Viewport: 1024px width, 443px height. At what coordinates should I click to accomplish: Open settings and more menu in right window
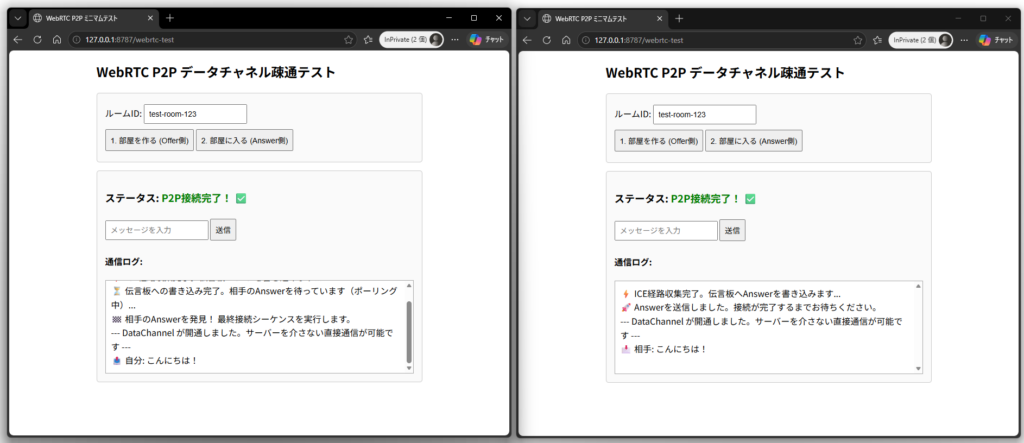point(964,40)
